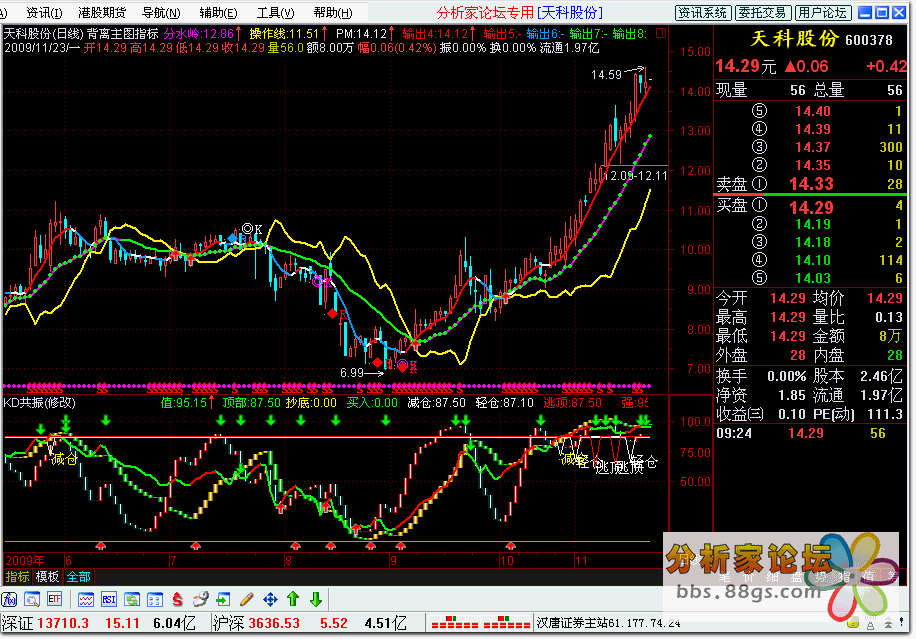The width and height of the screenshot is (916, 639).
Task: Open the multi-panel grid layout icon
Action: 155,599
